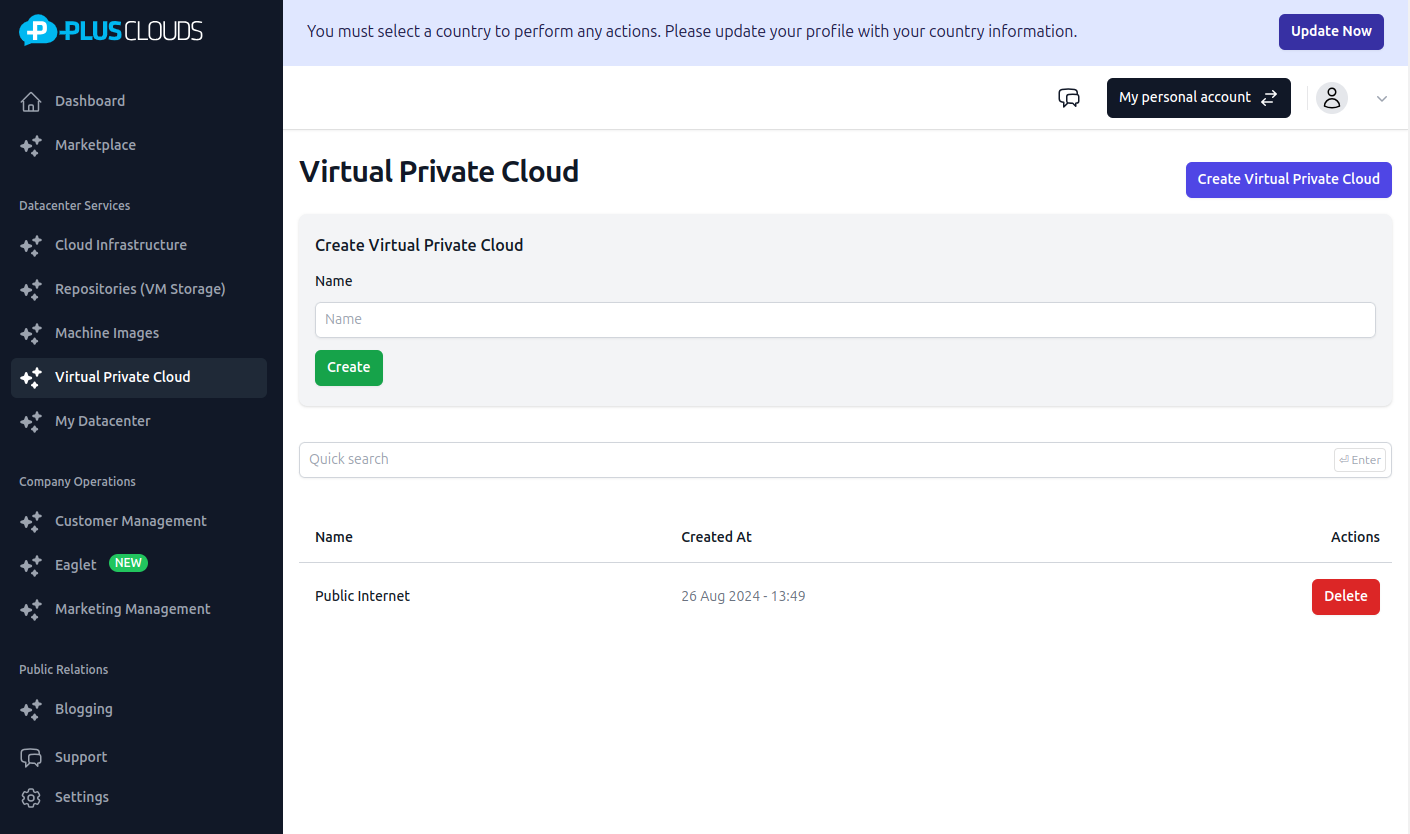Go to Machine Images section
Image resolution: width=1410 pixels, height=834 pixels.
pyautogui.click(x=107, y=333)
